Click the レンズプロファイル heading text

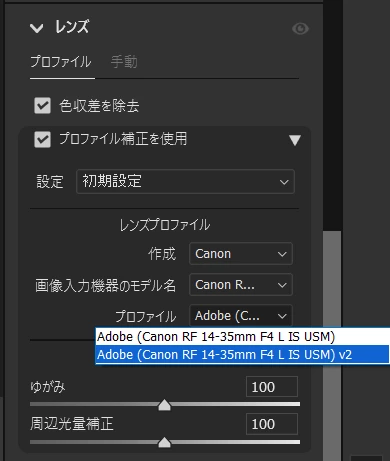165,225
